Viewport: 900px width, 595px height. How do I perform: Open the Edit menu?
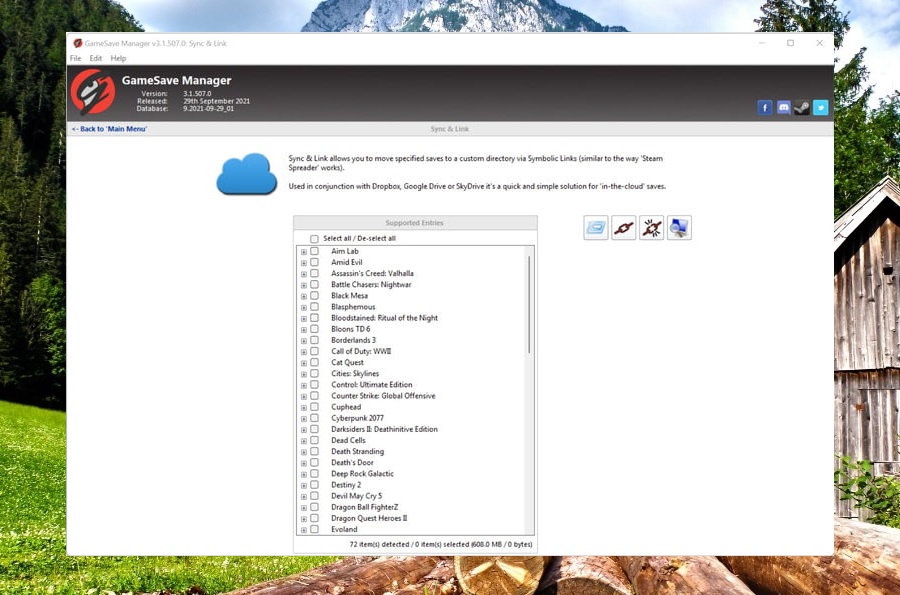click(96, 58)
